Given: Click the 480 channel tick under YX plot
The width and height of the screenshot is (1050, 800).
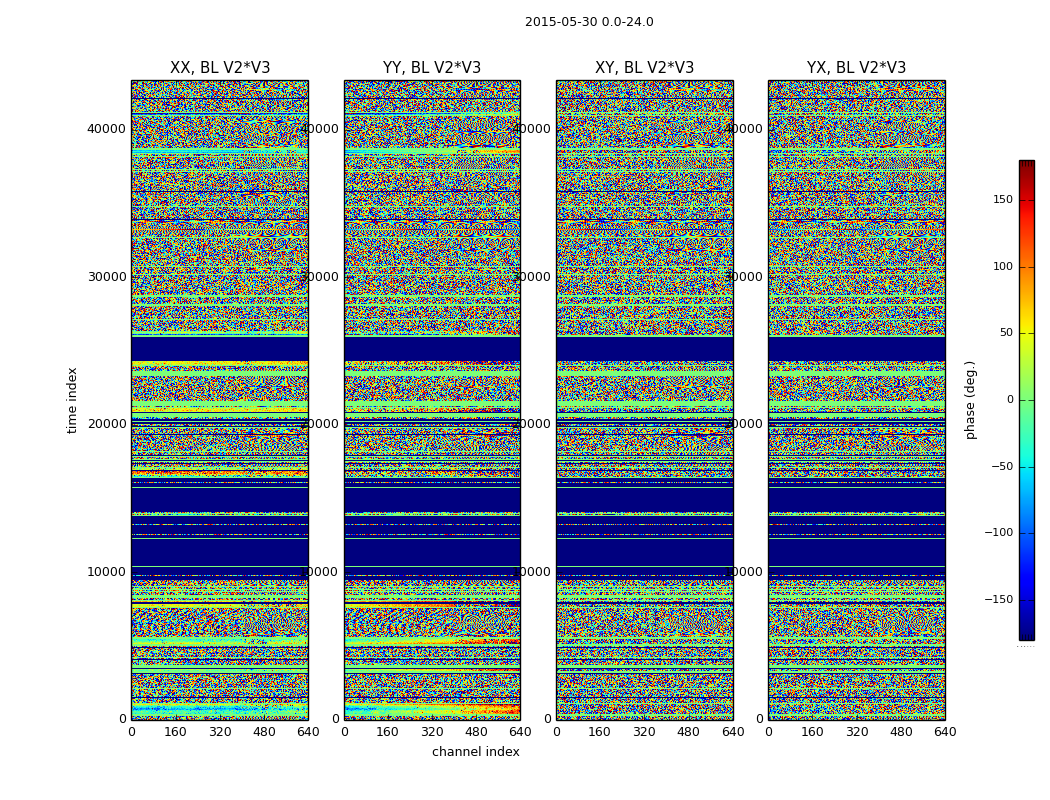Looking at the screenshot, I should pos(901,732).
